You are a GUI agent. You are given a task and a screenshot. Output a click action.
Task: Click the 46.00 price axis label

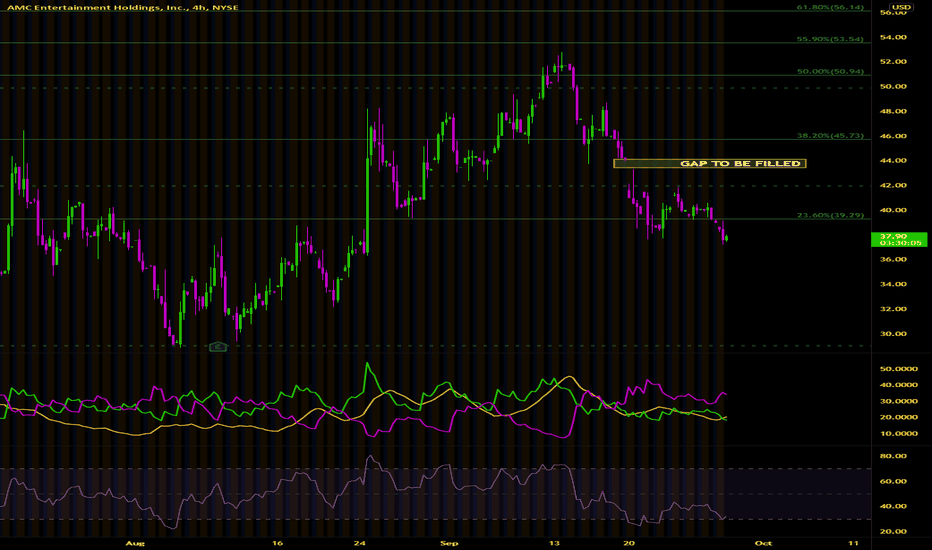[893, 136]
